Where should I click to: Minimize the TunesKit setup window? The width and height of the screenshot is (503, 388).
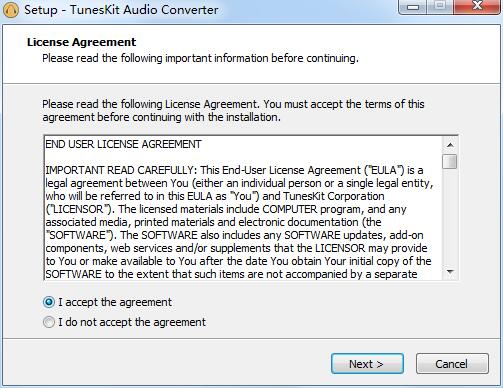[413, 7]
